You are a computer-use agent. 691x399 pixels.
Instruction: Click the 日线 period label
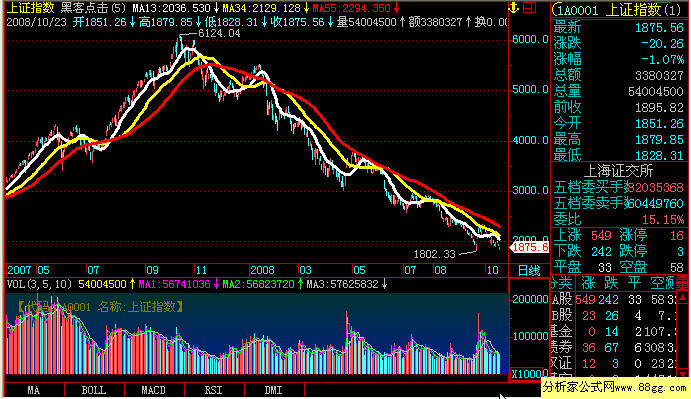pos(529,270)
